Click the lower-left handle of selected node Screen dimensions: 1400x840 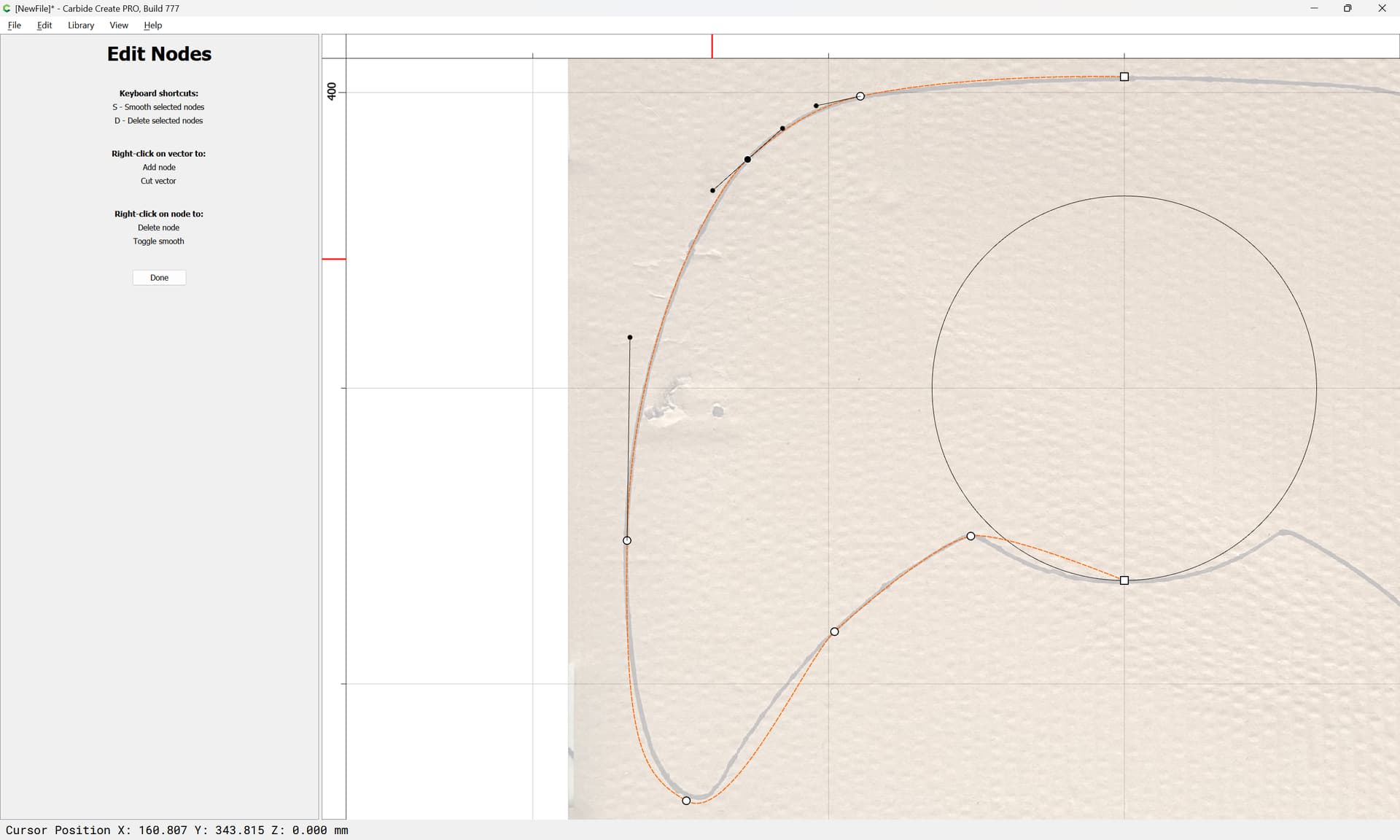tap(712, 190)
